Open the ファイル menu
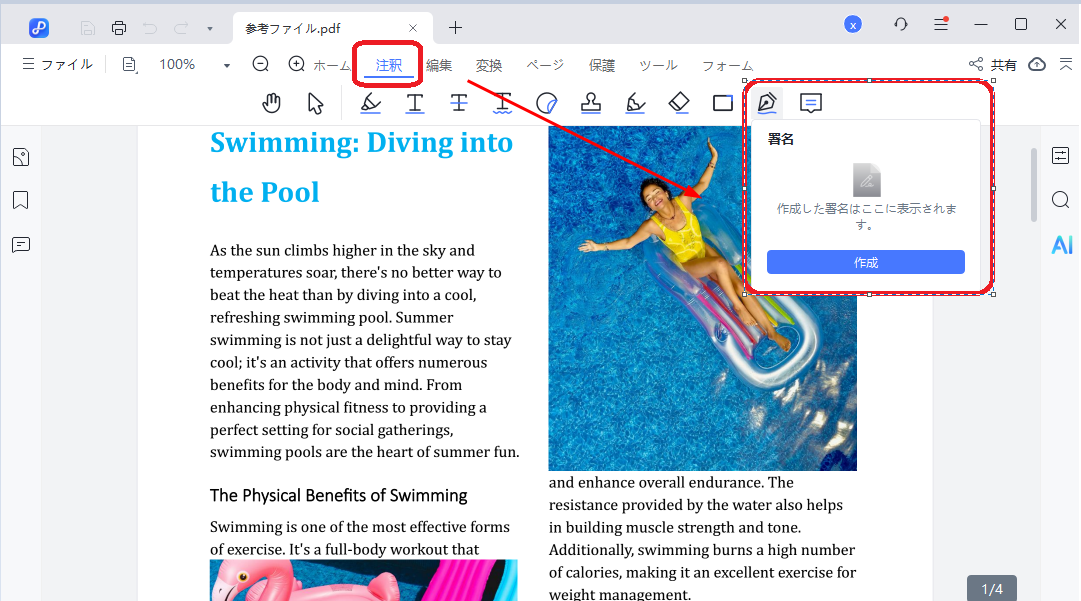 pyautogui.click(x=58, y=64)
